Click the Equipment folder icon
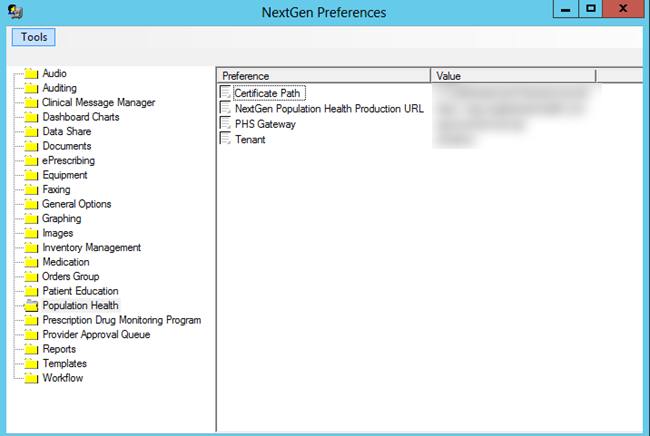This screenshot has height=436, width=650. tap(31, 175)
